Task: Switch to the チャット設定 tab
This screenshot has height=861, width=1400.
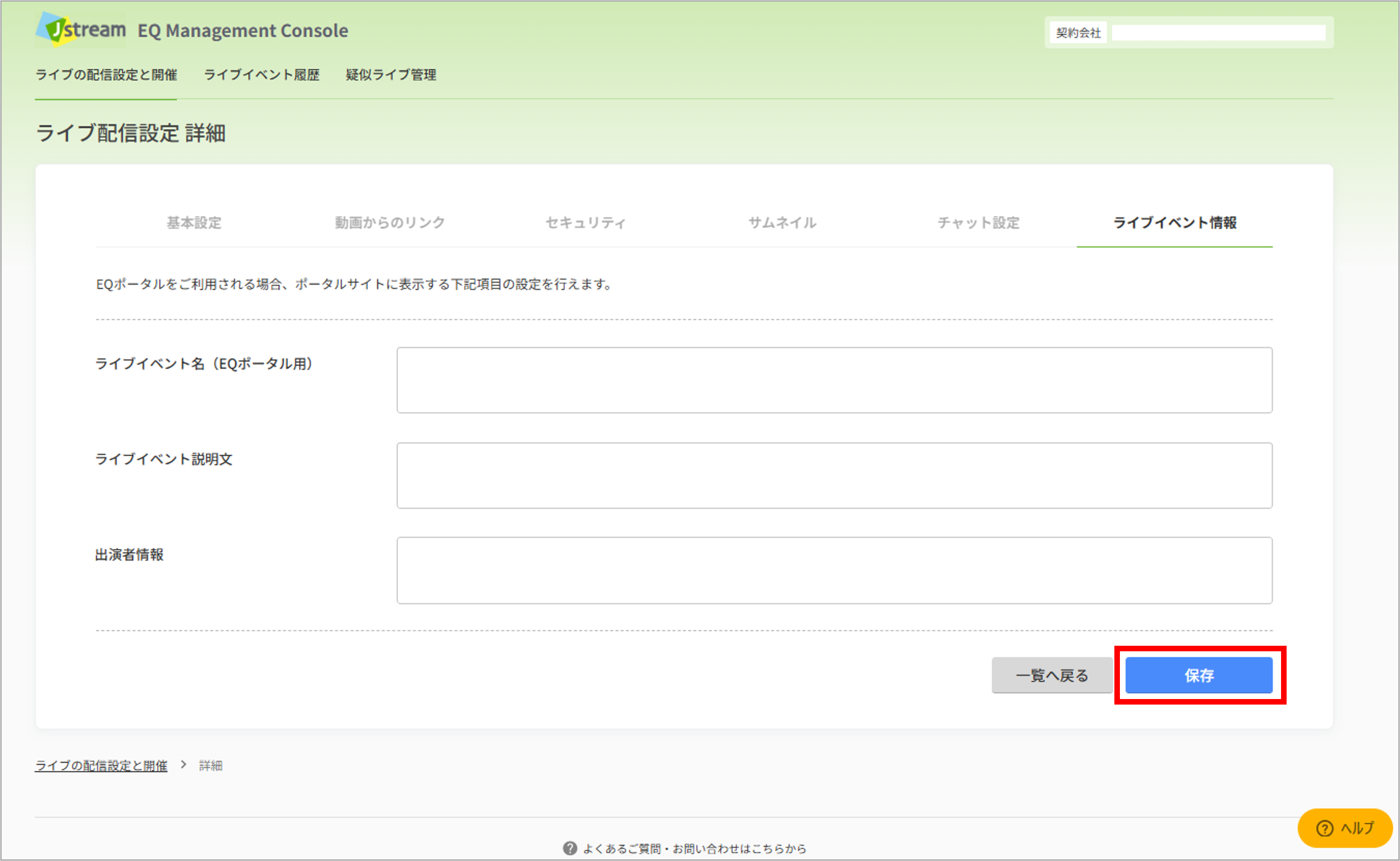Action: [978, 222]
